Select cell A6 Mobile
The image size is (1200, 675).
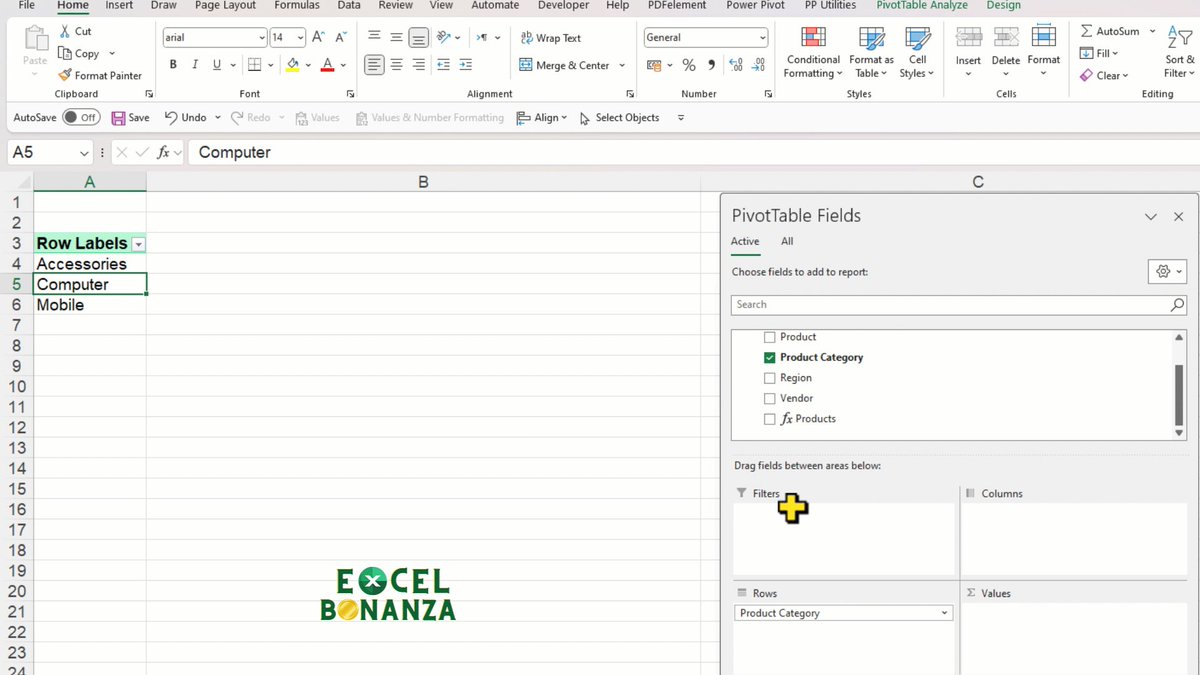pos(90,305)
